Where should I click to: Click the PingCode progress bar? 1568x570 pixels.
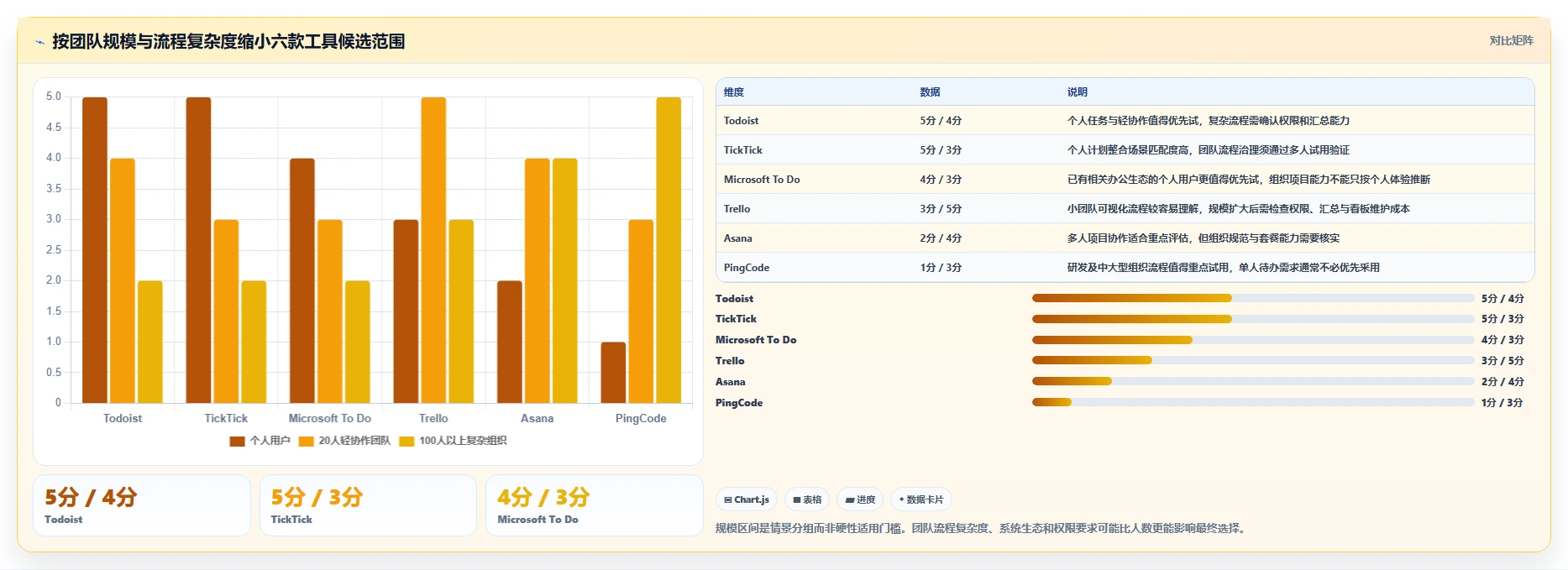point(1253,402)
